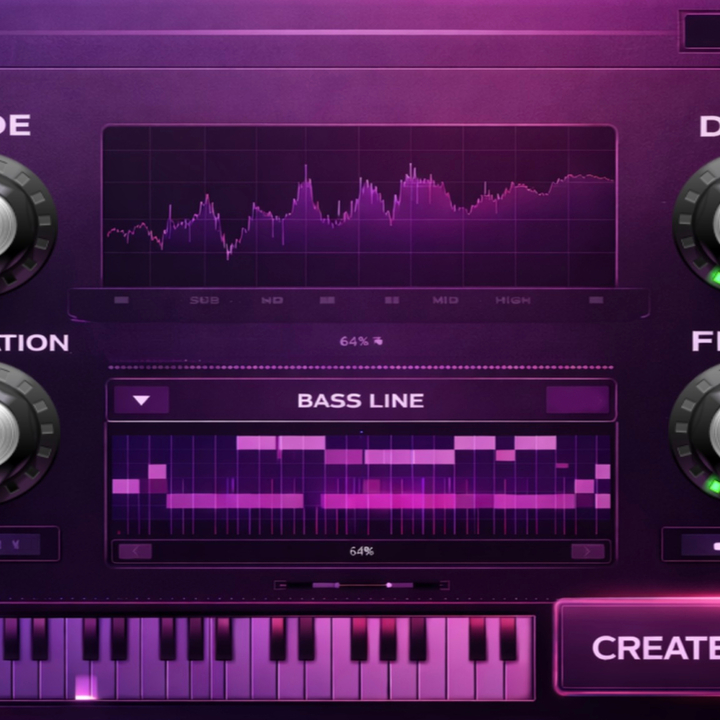
Task: Click the highlighted piano key with glowing marker
Action: tap(86, 685)
